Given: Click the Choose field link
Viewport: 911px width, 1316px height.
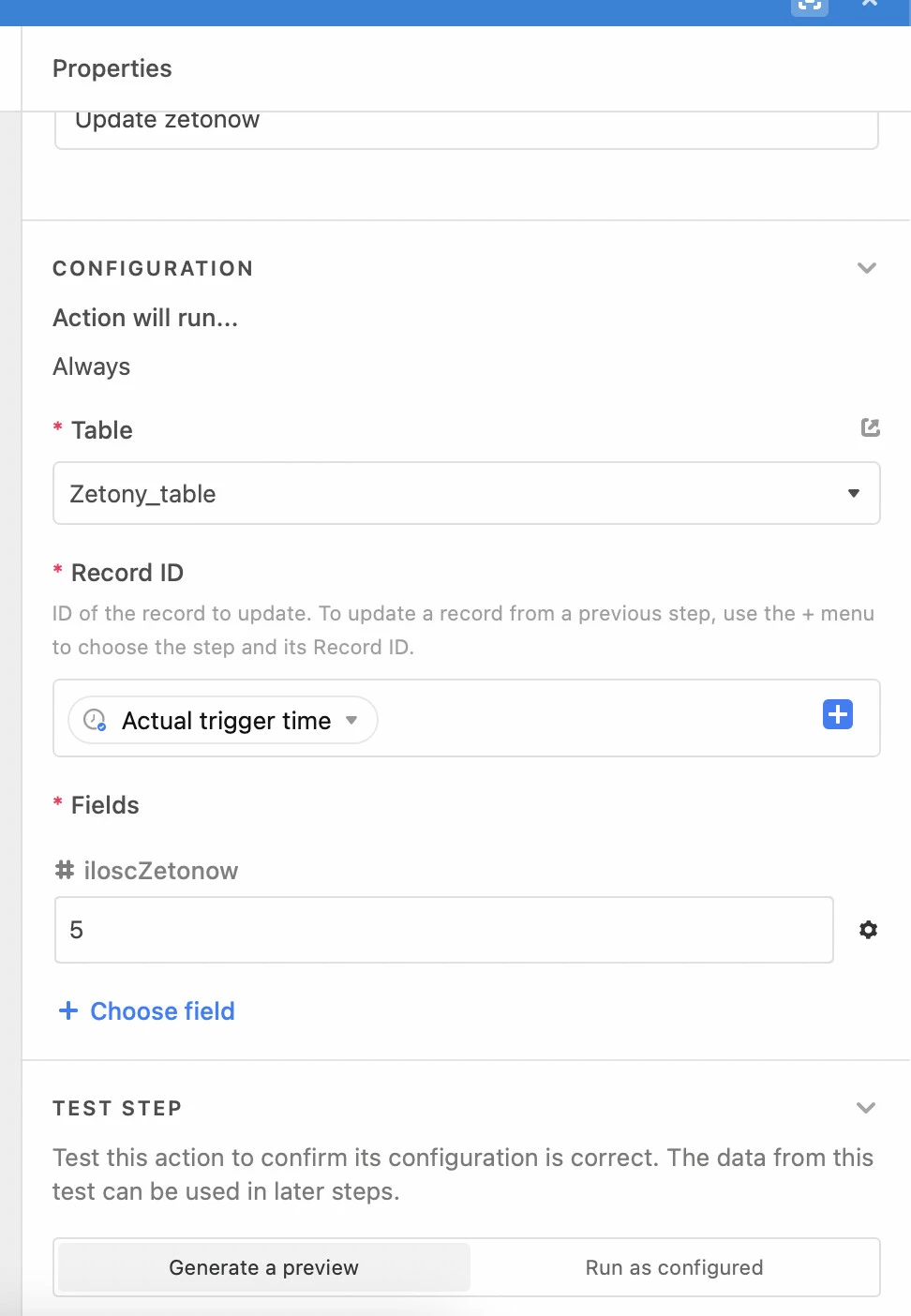Looking at the screenshot, I should (162, 1011).
